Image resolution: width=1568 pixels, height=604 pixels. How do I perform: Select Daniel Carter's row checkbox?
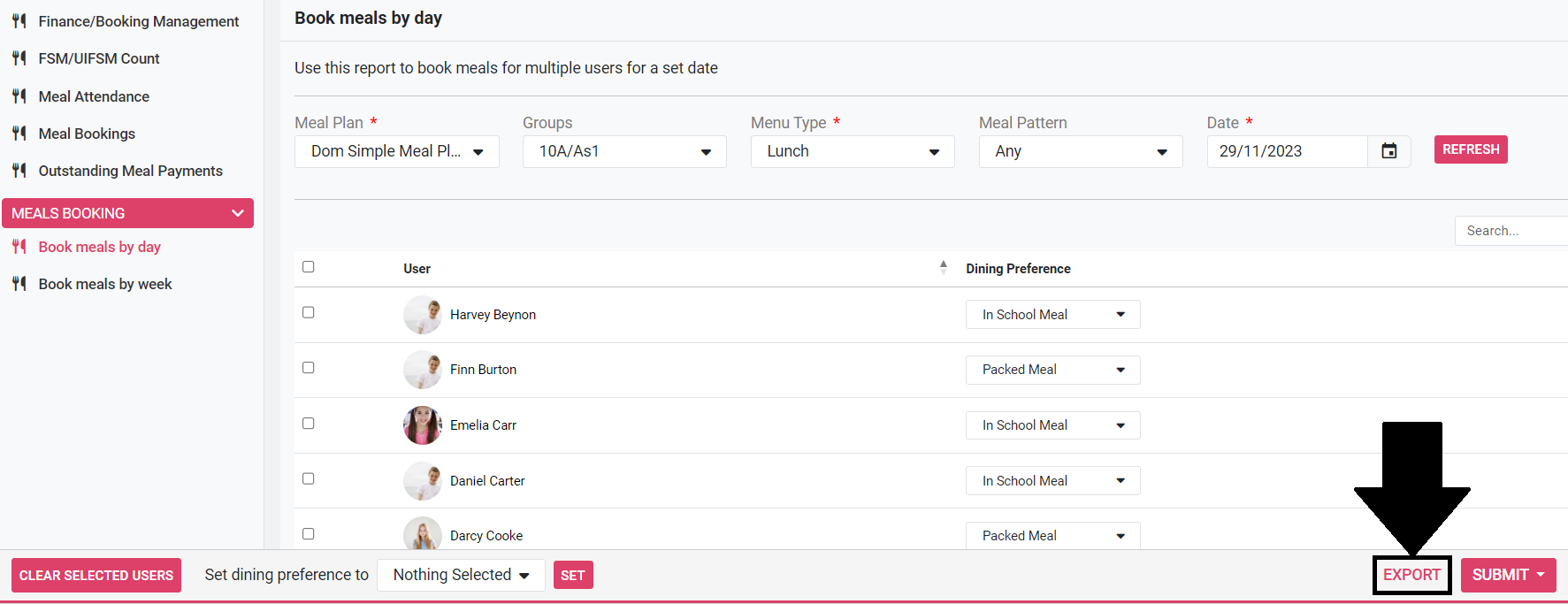coord(309,478)
